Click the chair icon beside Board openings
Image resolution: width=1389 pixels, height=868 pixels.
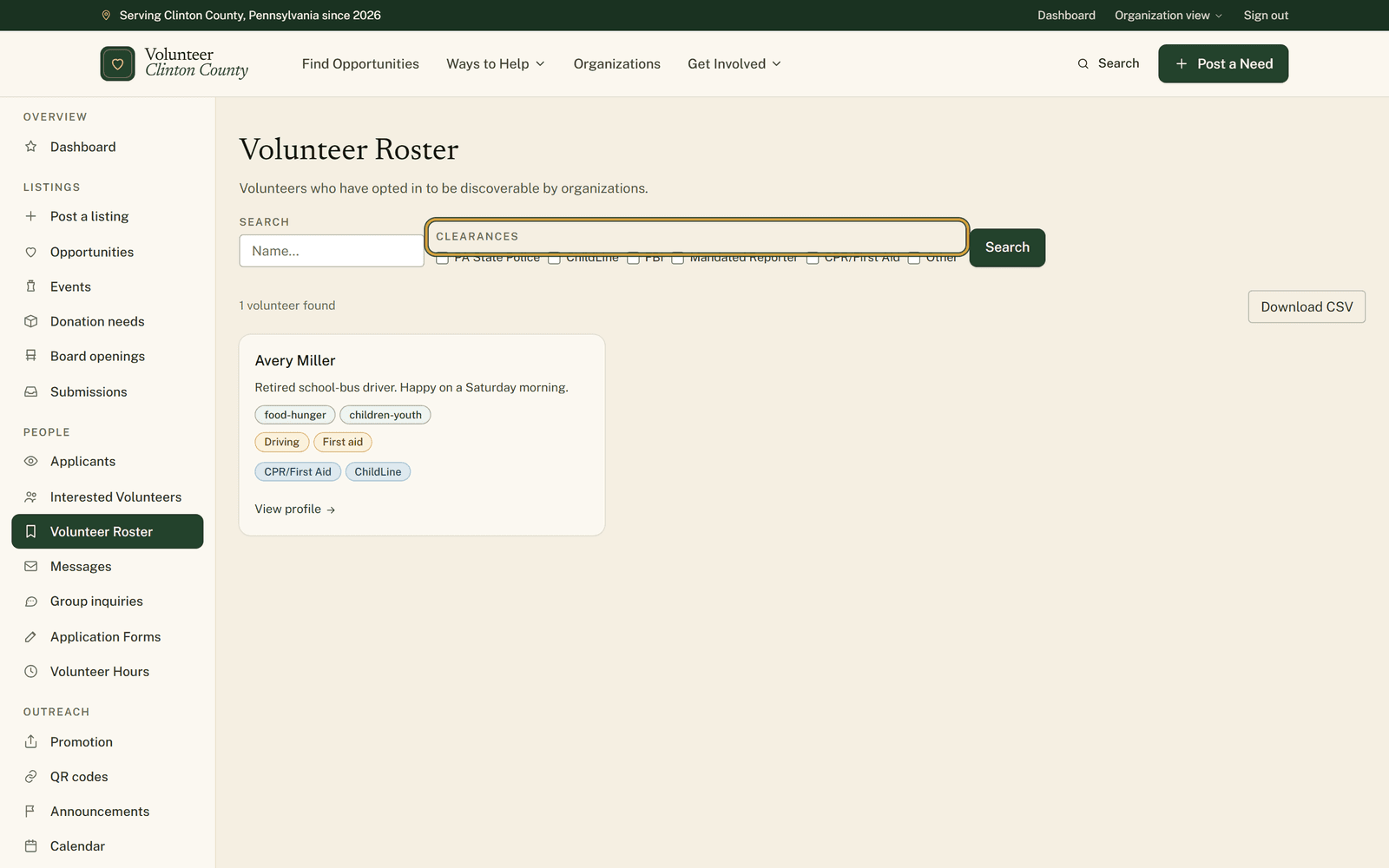(x=31, y=356)
